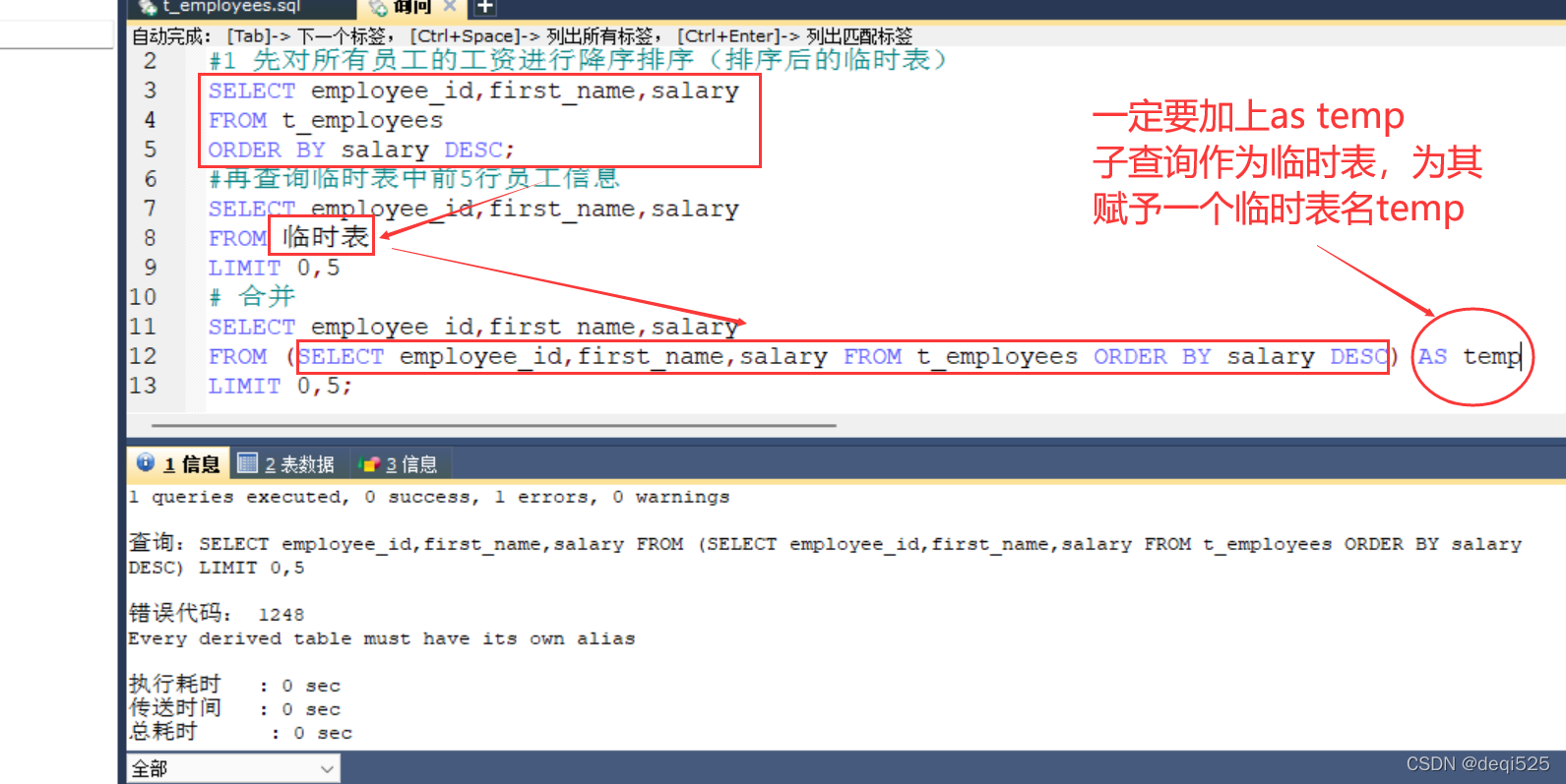Open the 3 信息 result tab
The width and height of the screenshot is (1566, 784).
coord(399,463)
